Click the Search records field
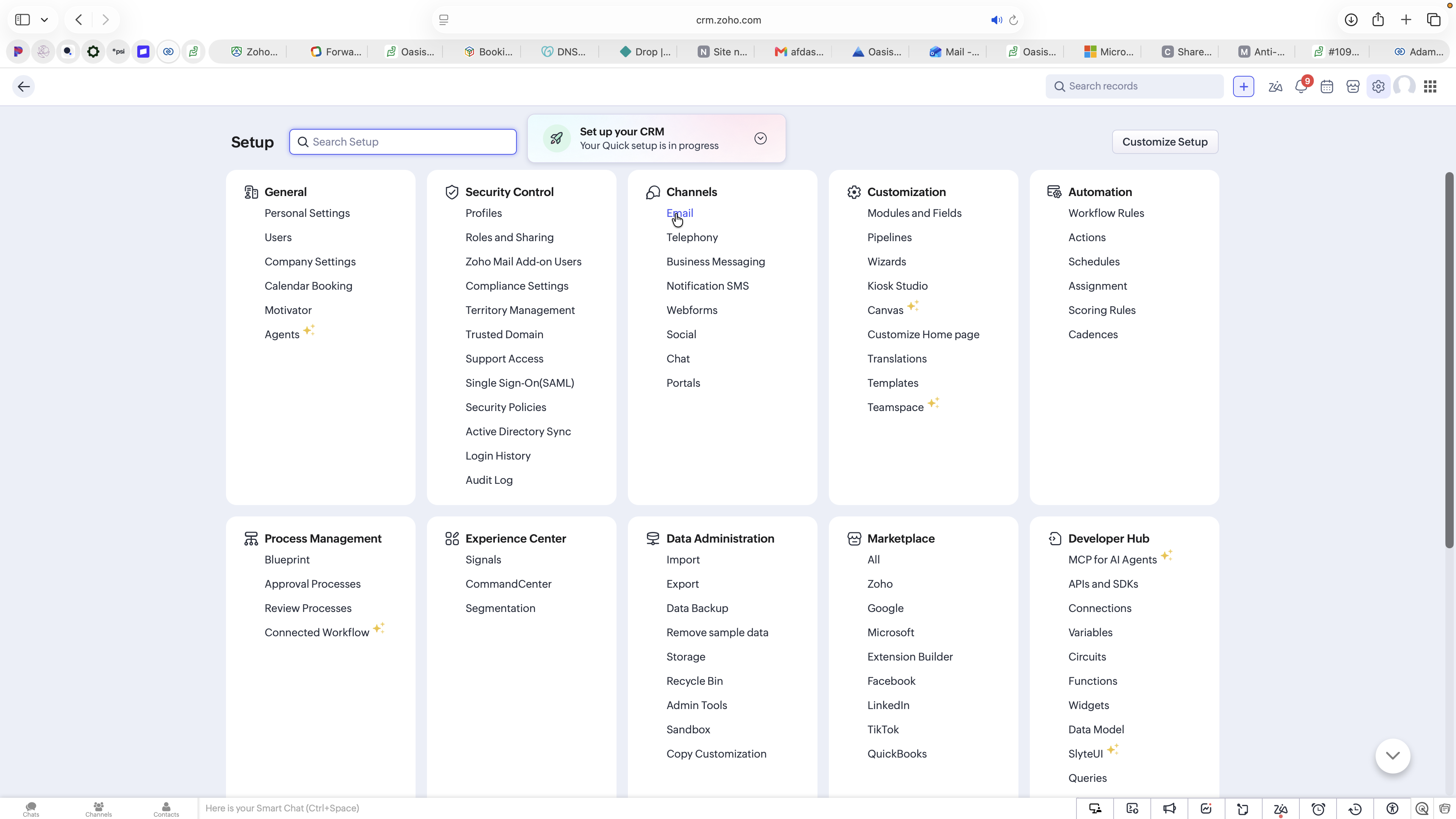 [x=1134, y=86]
